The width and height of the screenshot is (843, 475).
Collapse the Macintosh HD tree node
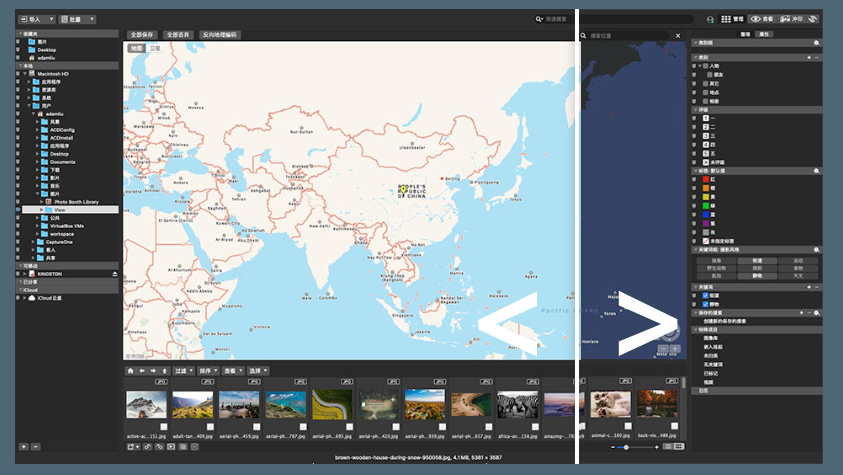coord(25,74)
